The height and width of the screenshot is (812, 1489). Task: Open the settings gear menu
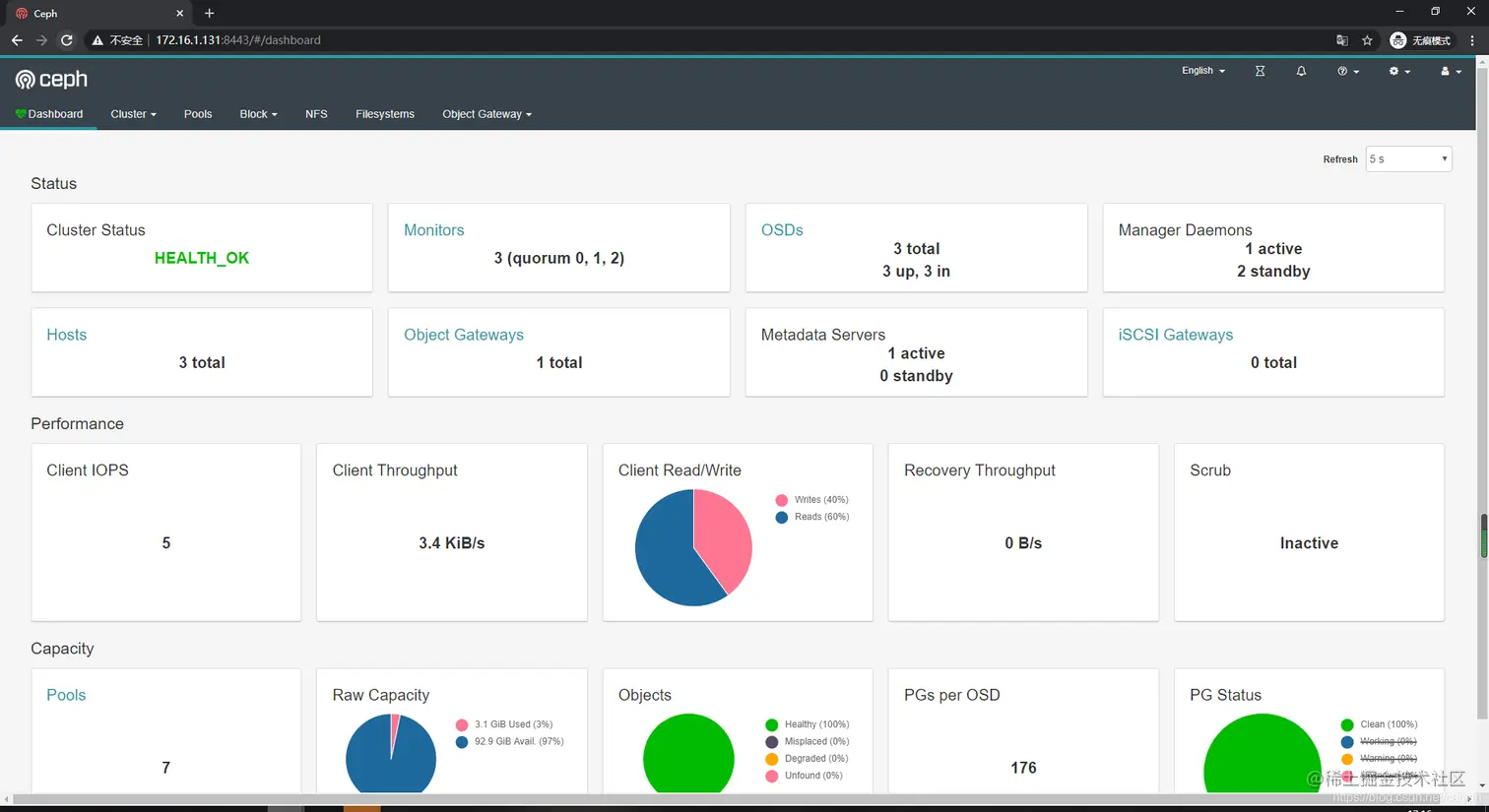point(1398,71)
